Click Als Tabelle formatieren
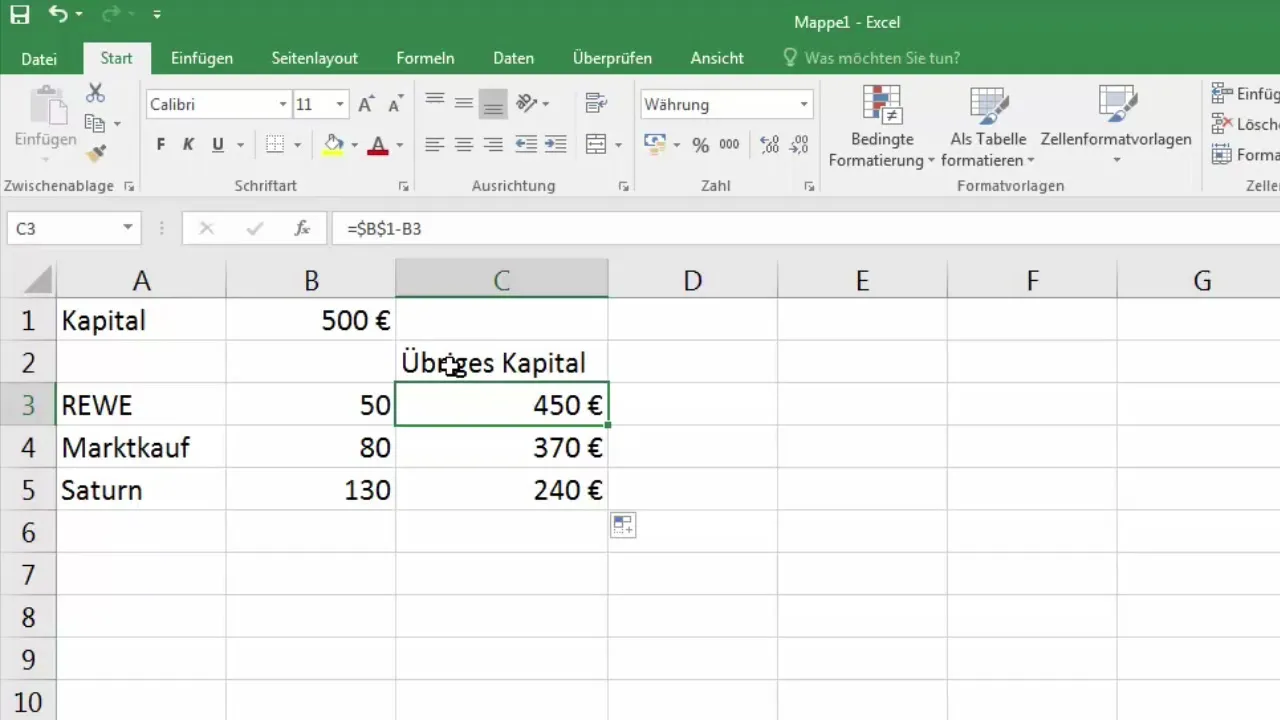 [988, 126]
